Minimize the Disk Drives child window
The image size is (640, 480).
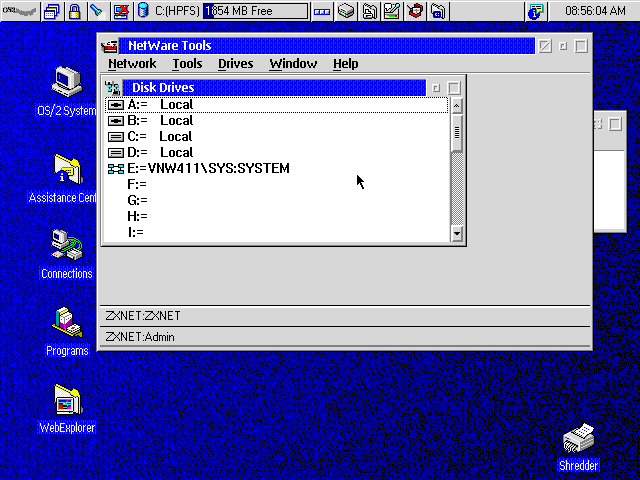436,88
